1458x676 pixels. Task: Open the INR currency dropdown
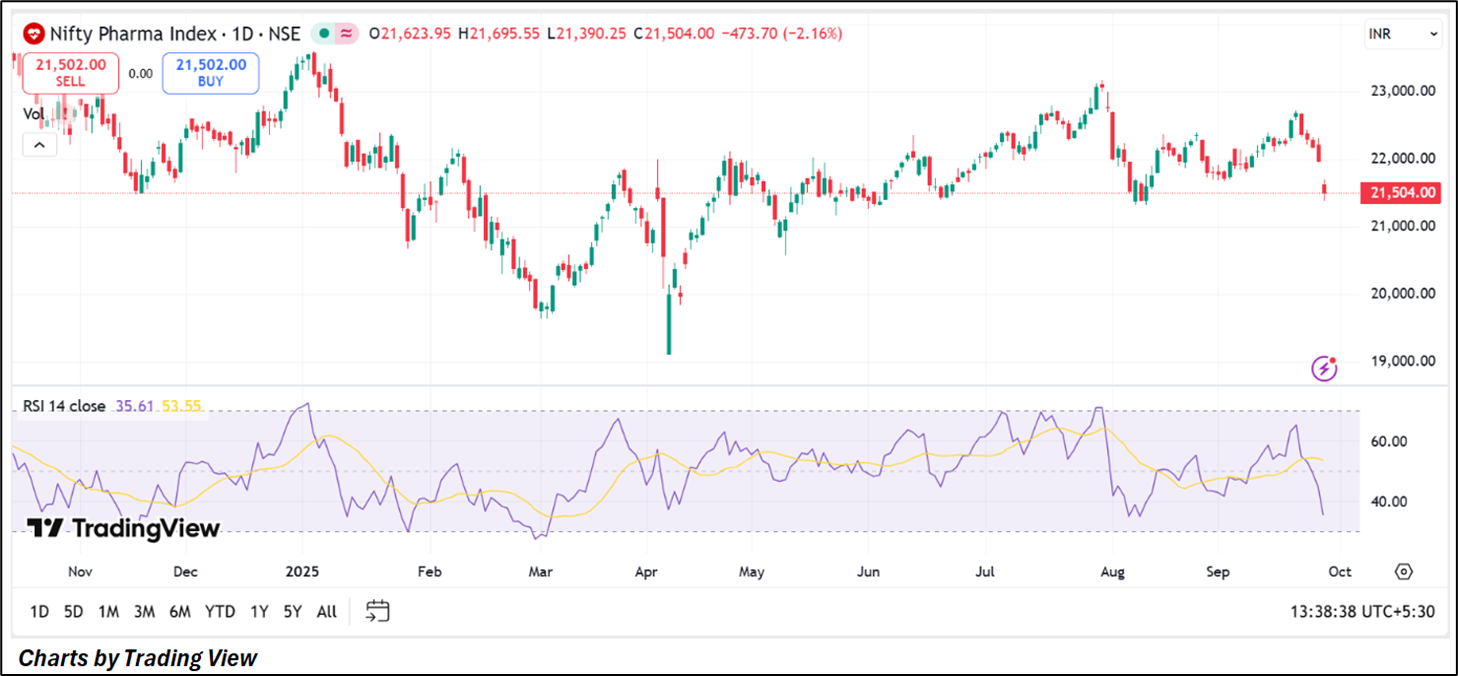1404,34
